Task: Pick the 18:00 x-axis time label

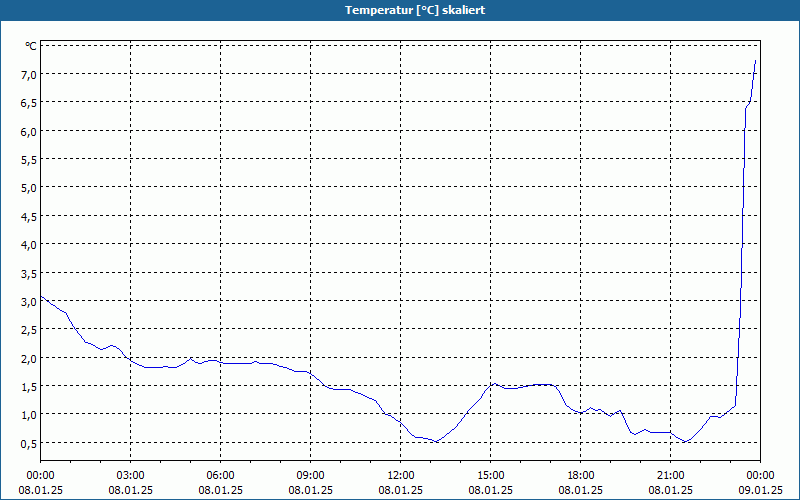Action: [x=581, y=476]
